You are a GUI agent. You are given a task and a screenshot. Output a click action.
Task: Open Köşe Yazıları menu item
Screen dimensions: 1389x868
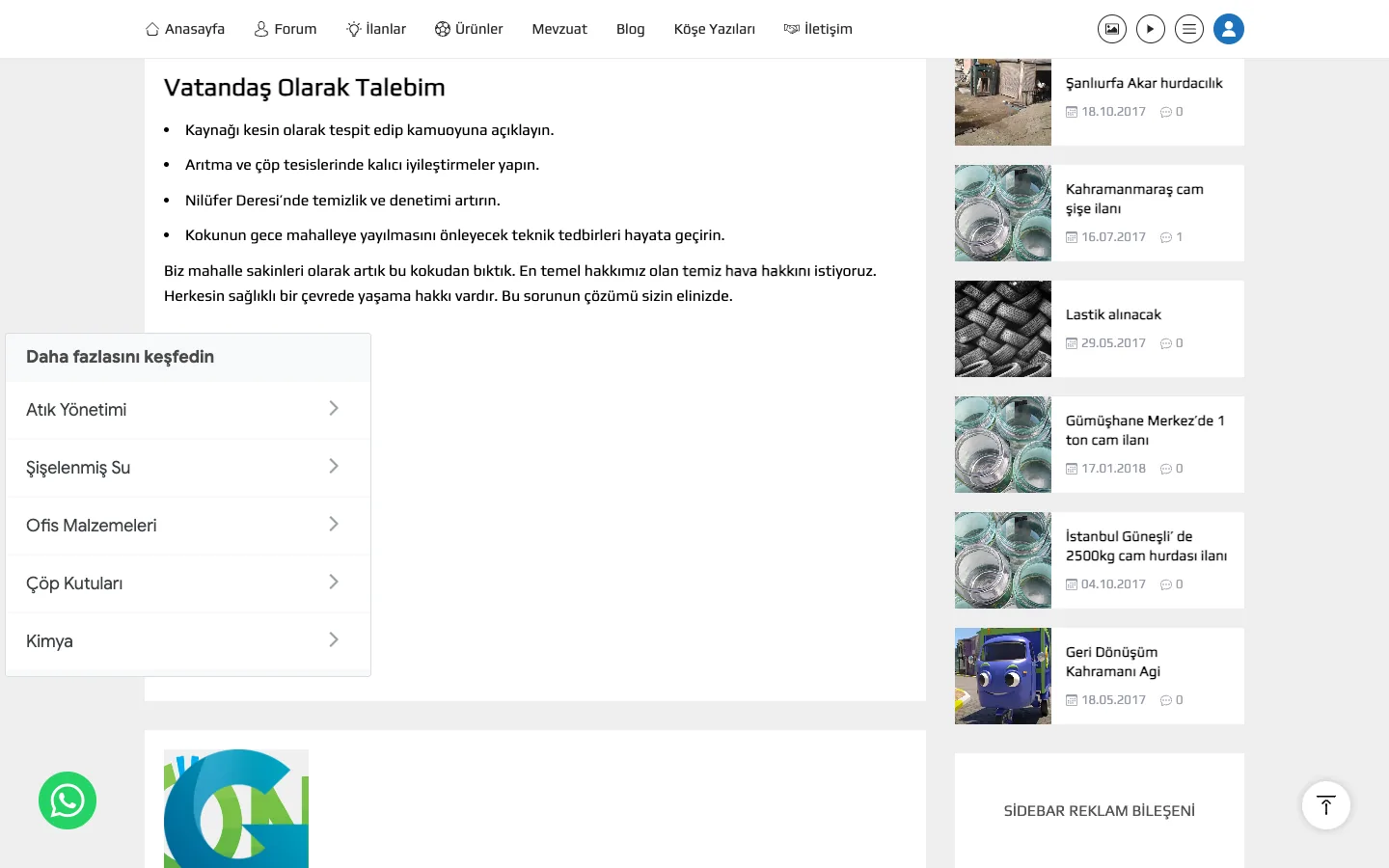pyautogui.click(x=715, y=29)
